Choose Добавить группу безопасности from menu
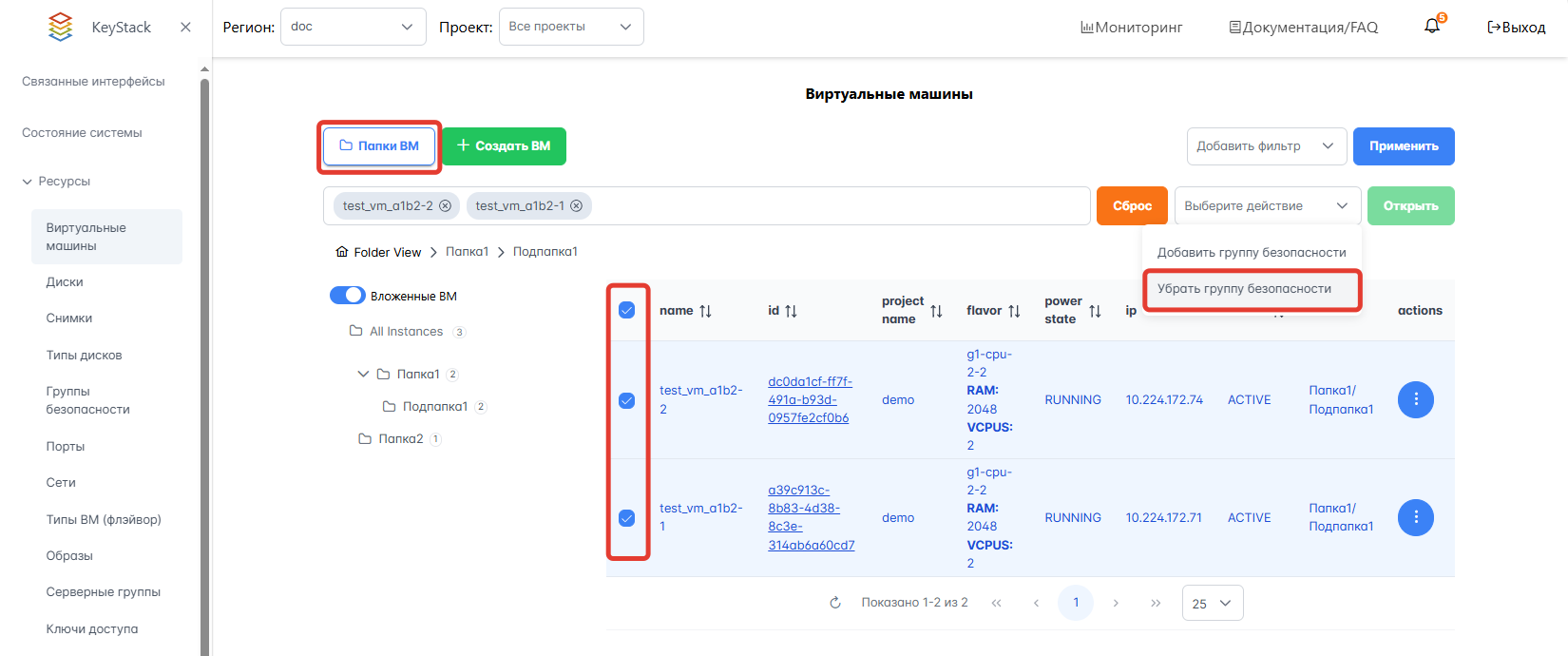The height and width of the screenshot is (656, 1568). click(1251, 253)
